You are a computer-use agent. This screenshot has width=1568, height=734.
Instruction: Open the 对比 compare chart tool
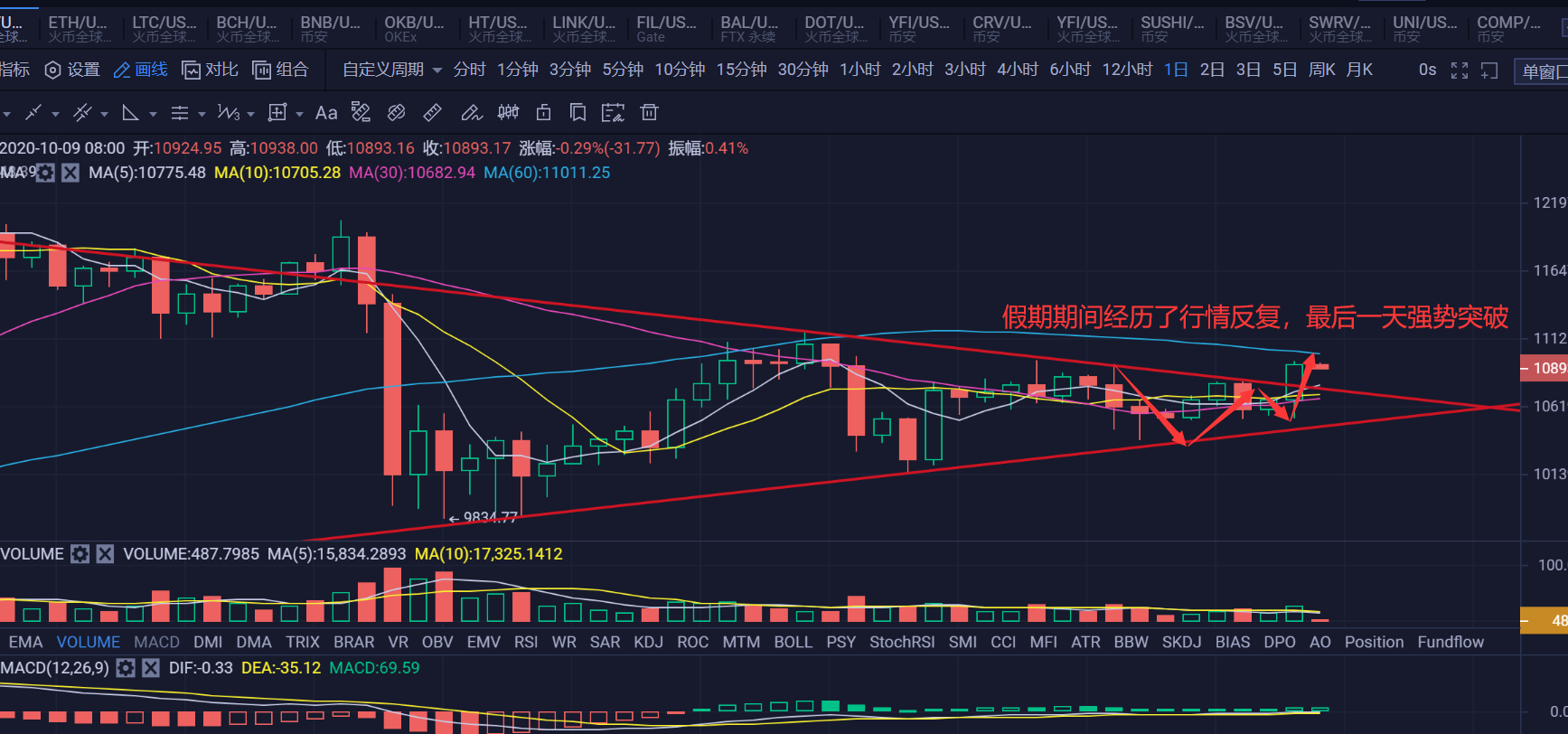210,70
